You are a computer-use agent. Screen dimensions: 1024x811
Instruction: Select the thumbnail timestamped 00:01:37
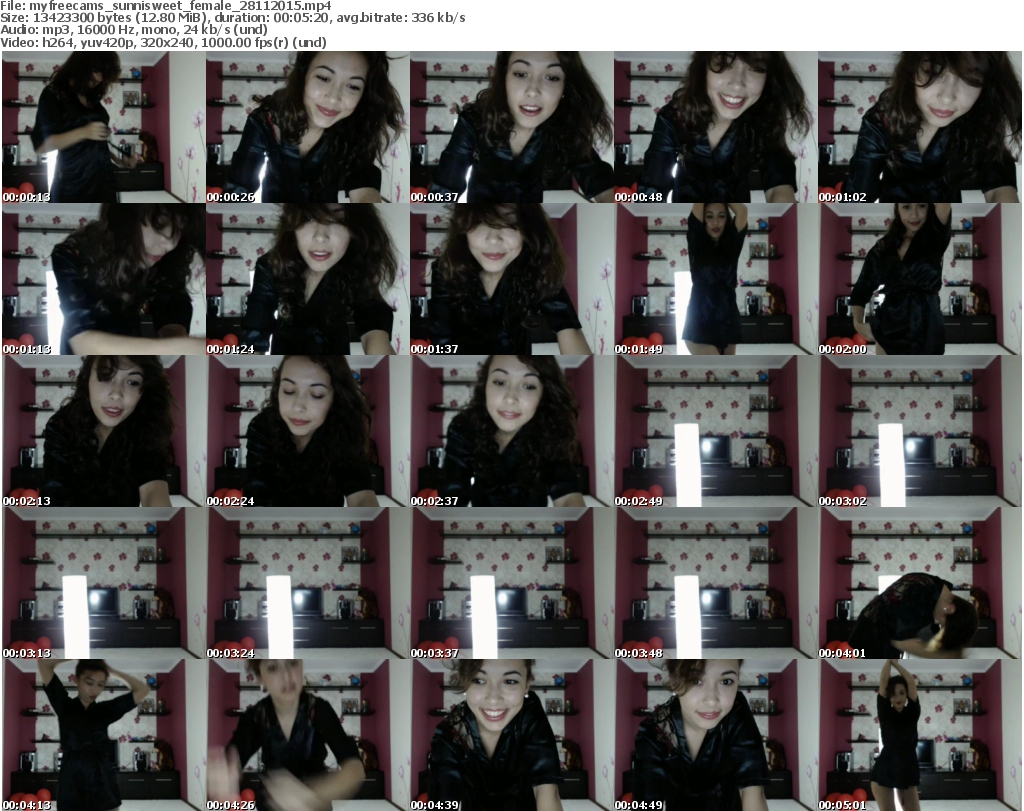pyautogui.click(x=512, y=279)
